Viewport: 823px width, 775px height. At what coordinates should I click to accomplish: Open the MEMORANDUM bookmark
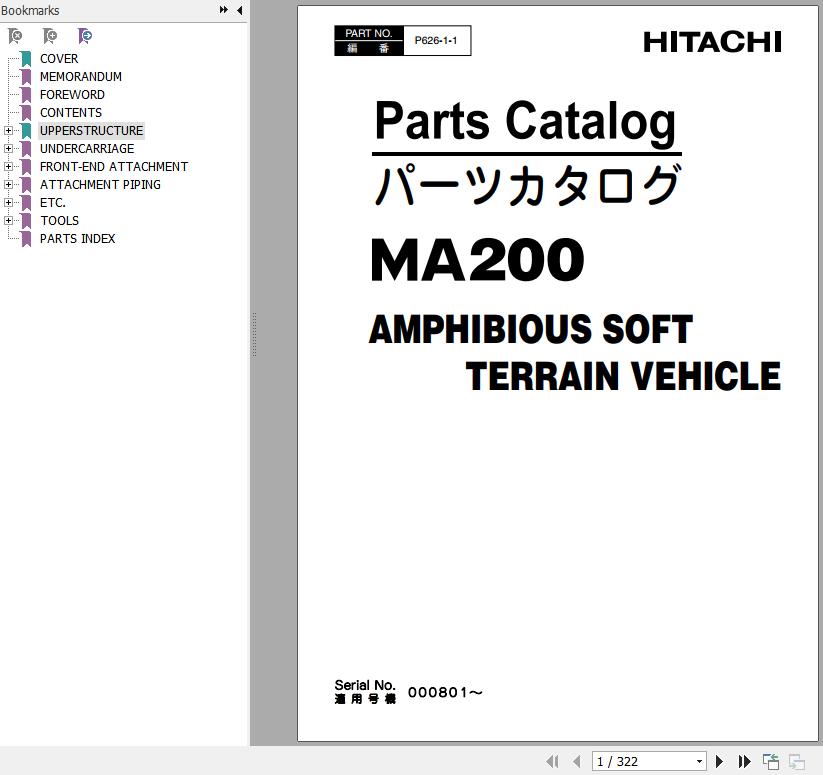(x=81, y=77)
